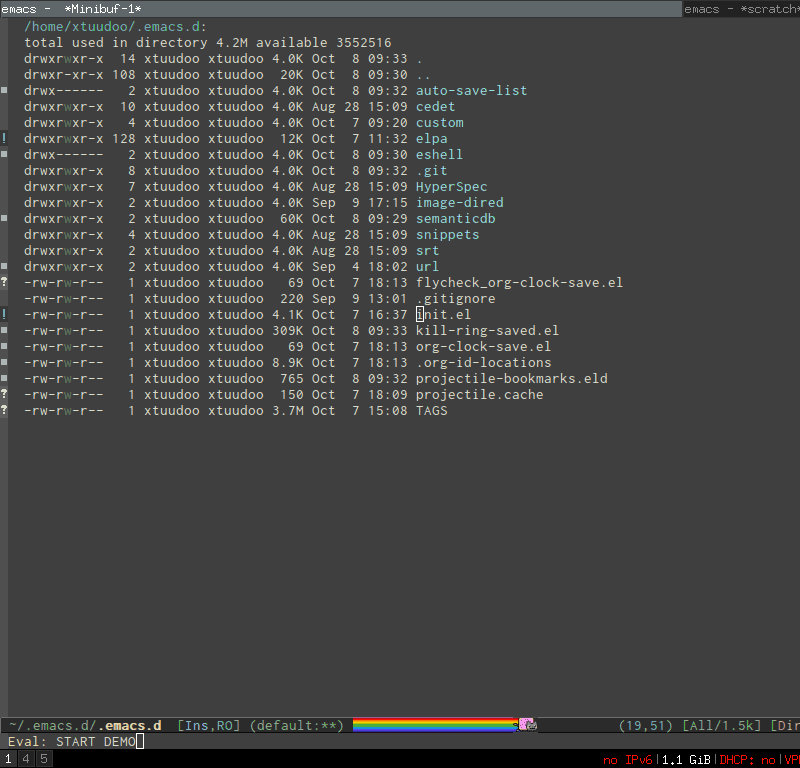The width and height of the screenshot is (800, 768).
Task: Select the emacs *scratch* window tab
Action: 740,8
